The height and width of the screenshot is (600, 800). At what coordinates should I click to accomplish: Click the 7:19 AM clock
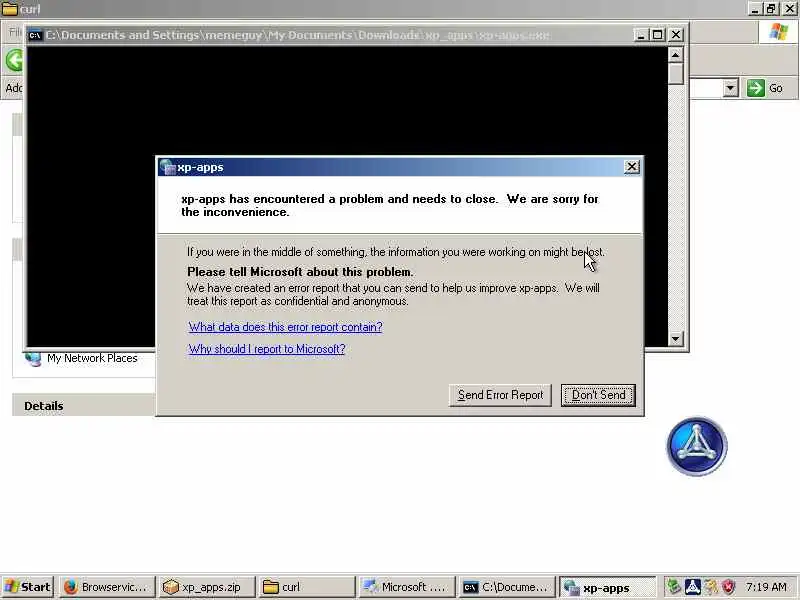766,587
